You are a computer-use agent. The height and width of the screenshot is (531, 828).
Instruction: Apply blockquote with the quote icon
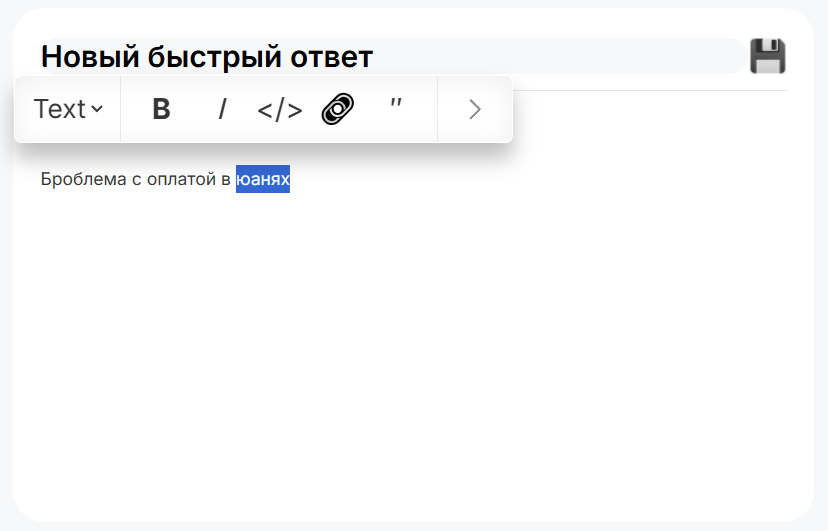(x=396, y=106)
